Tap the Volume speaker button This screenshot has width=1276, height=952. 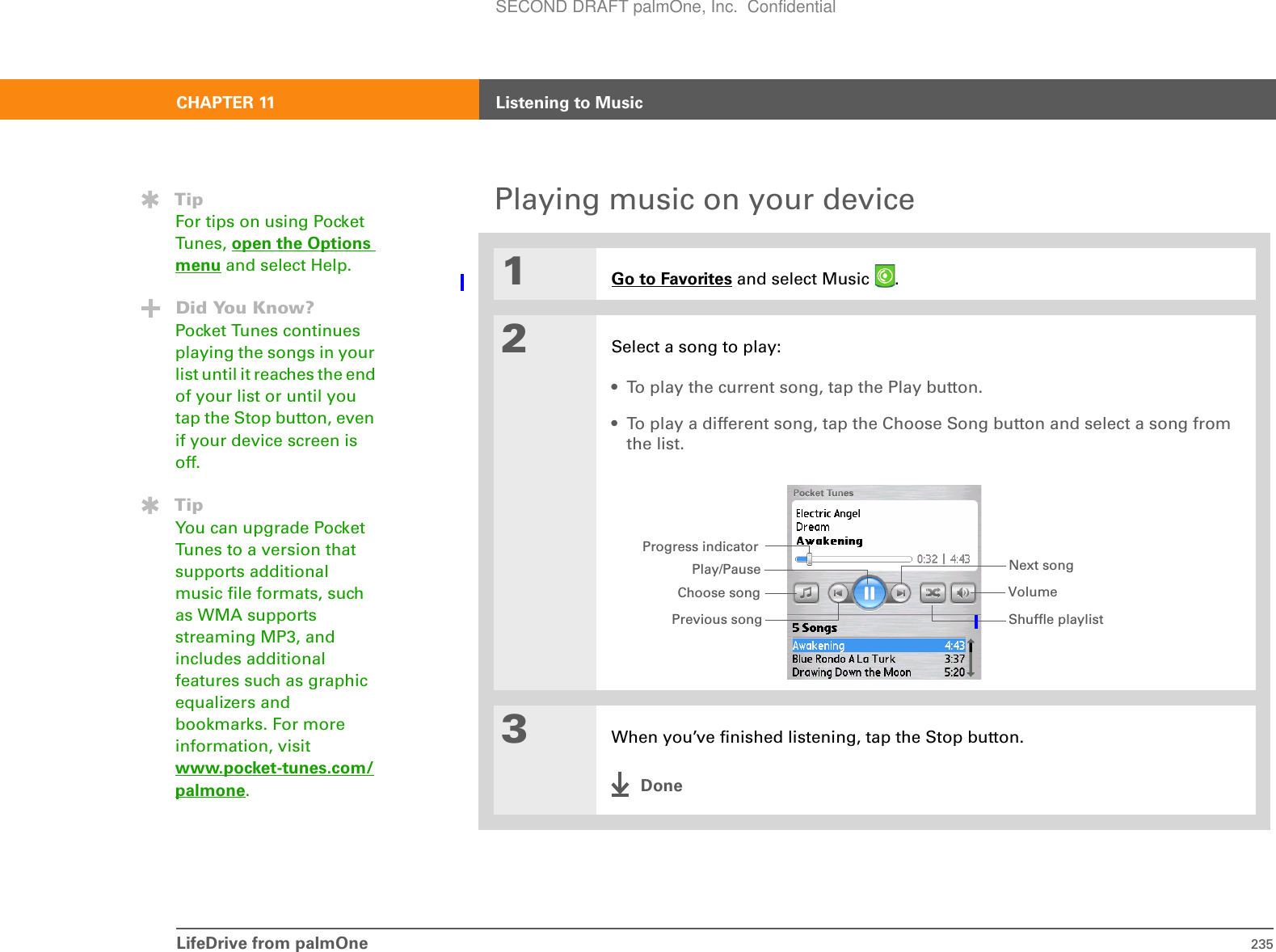point(962,593)
